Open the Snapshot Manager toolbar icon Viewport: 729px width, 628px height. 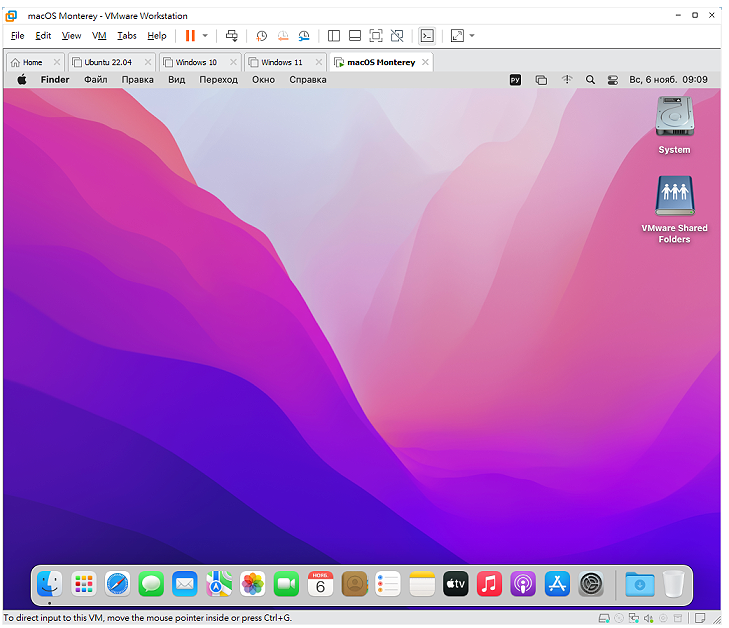[304, 36]
